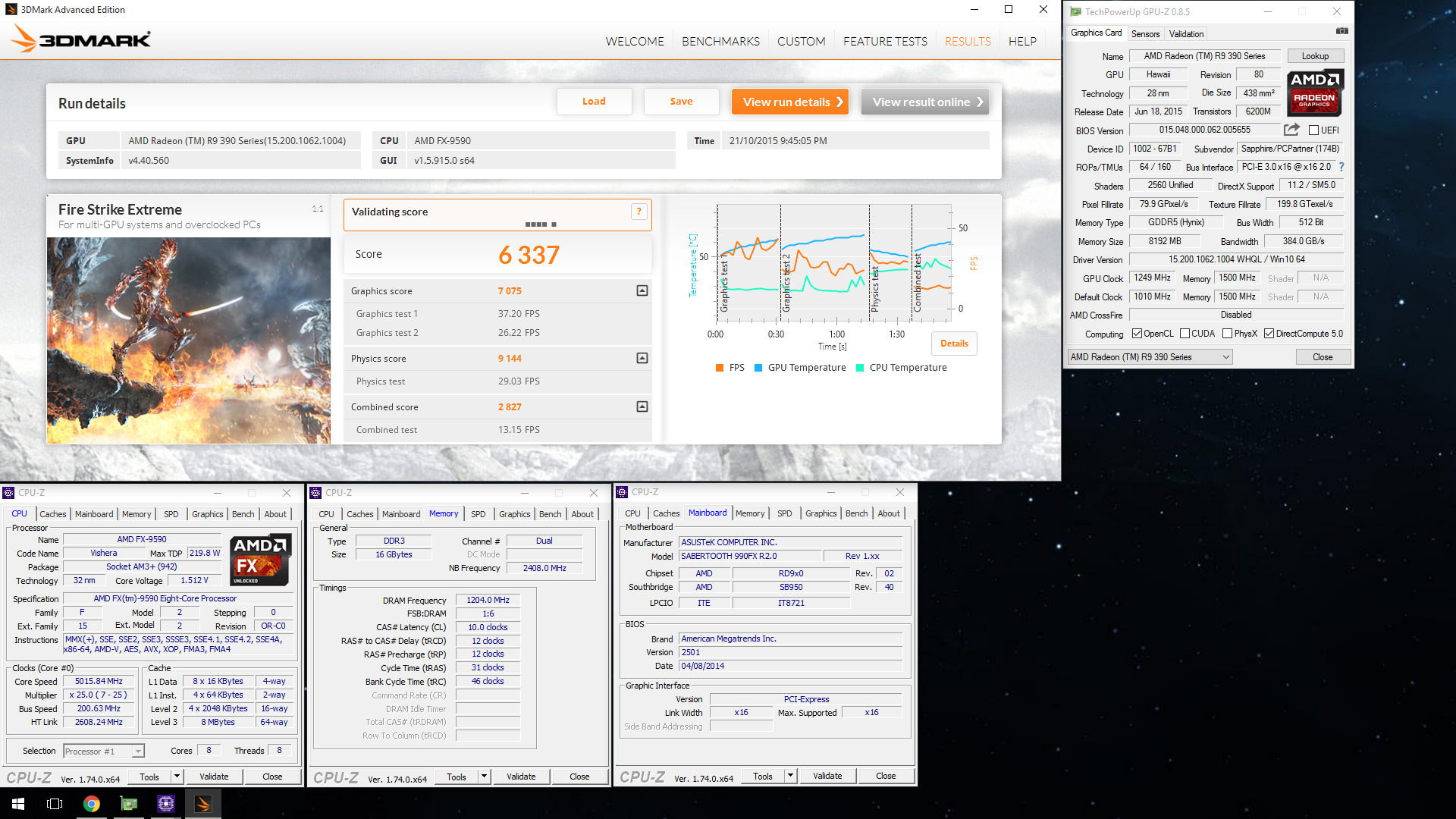
Task: Collapse the Combined score section
Action: pos(642,406)
